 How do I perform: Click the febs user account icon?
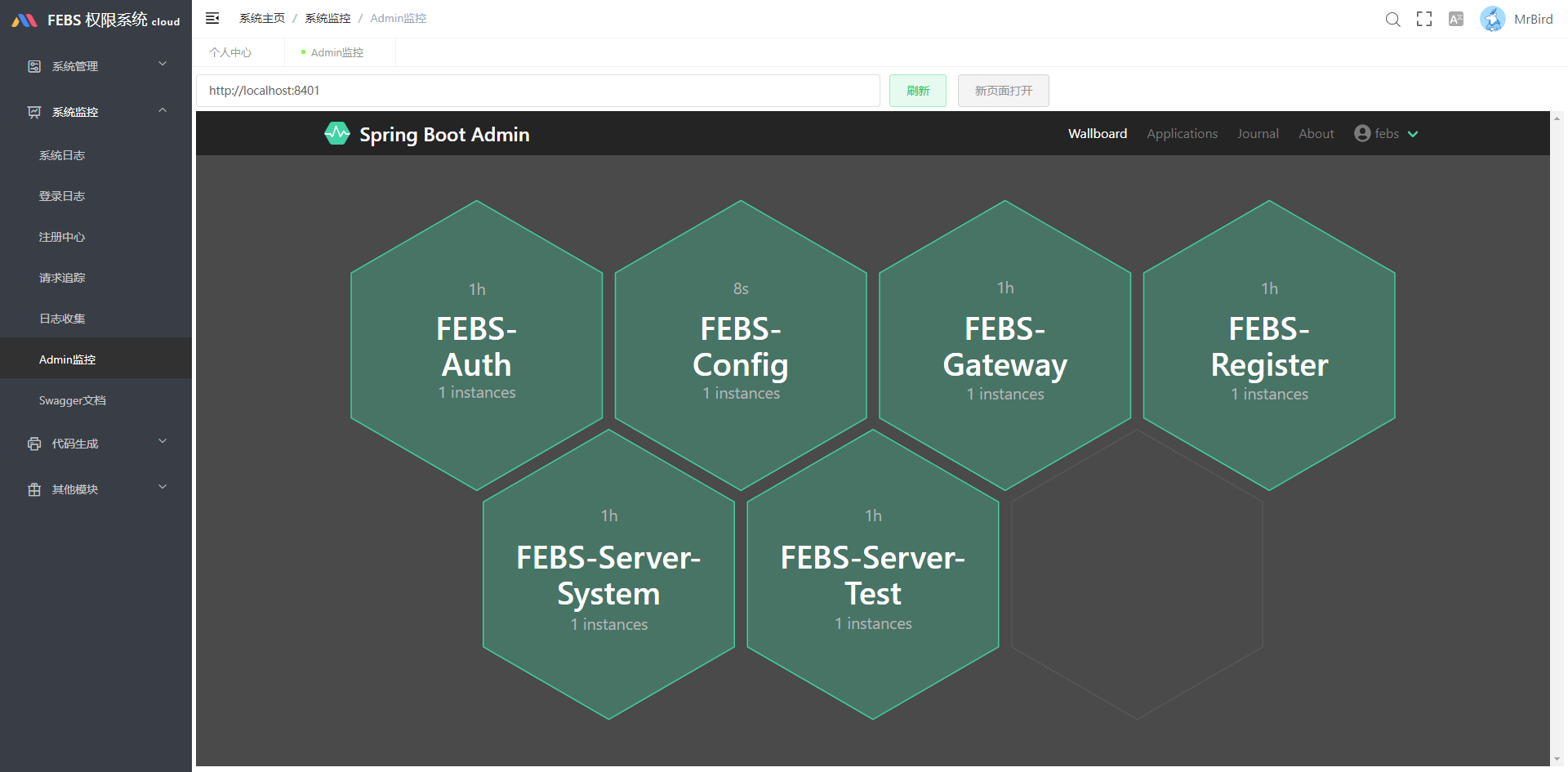[1362, 133]
